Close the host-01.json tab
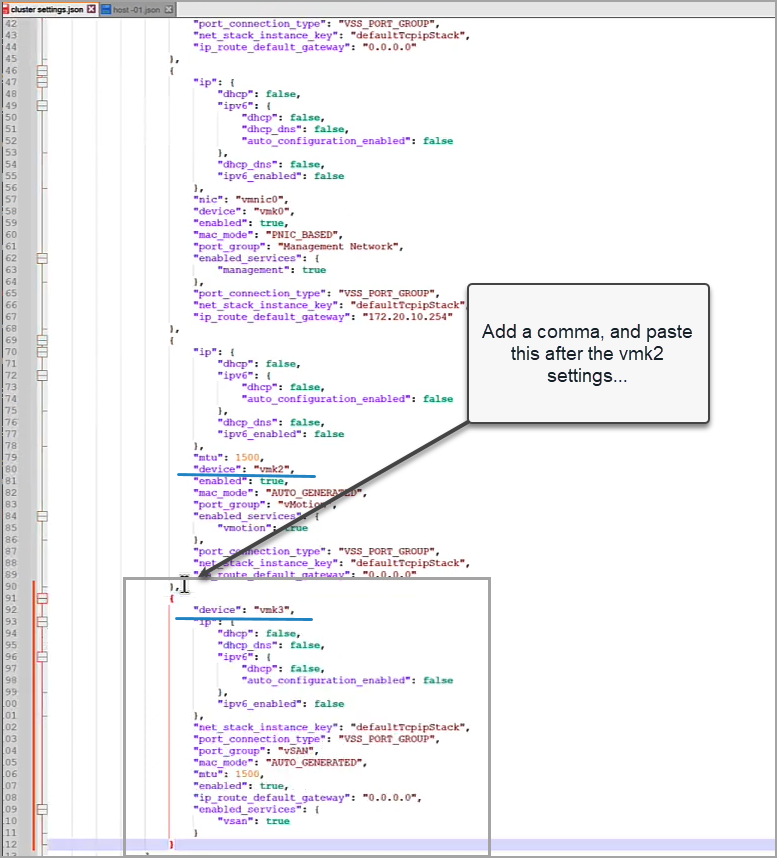Image resolution: width=777 pixels, height=858 pixels. [x=169, y=9]
